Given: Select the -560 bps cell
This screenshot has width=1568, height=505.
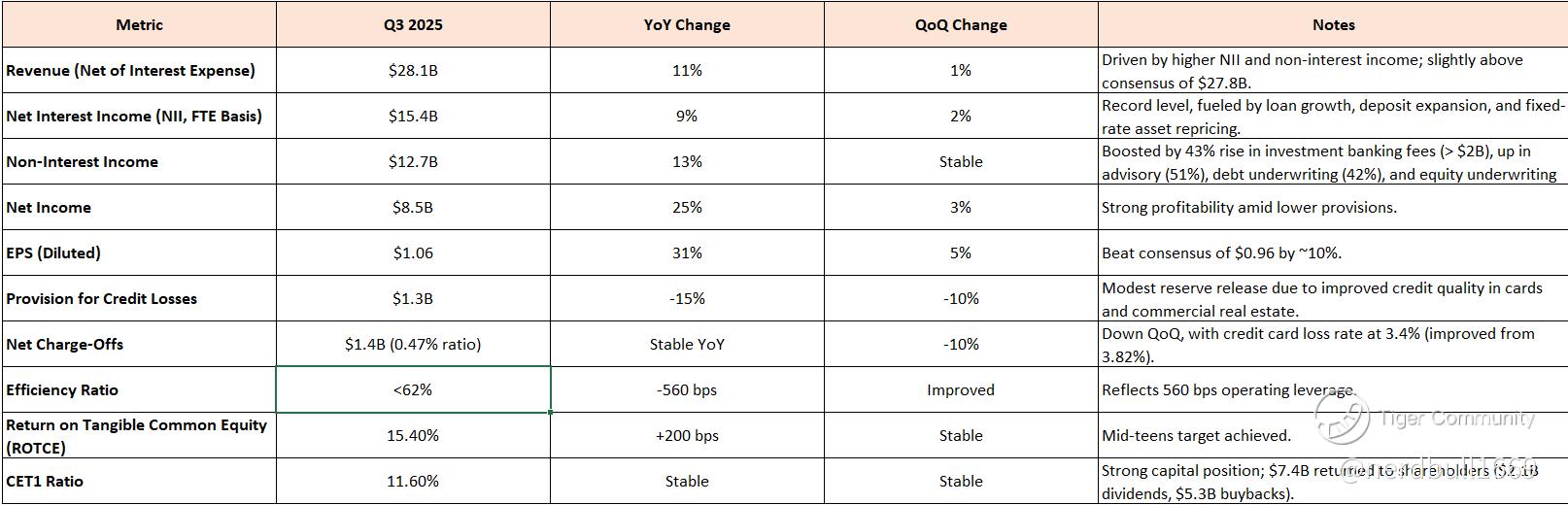Looking at the screenshot, I should 687,389.
